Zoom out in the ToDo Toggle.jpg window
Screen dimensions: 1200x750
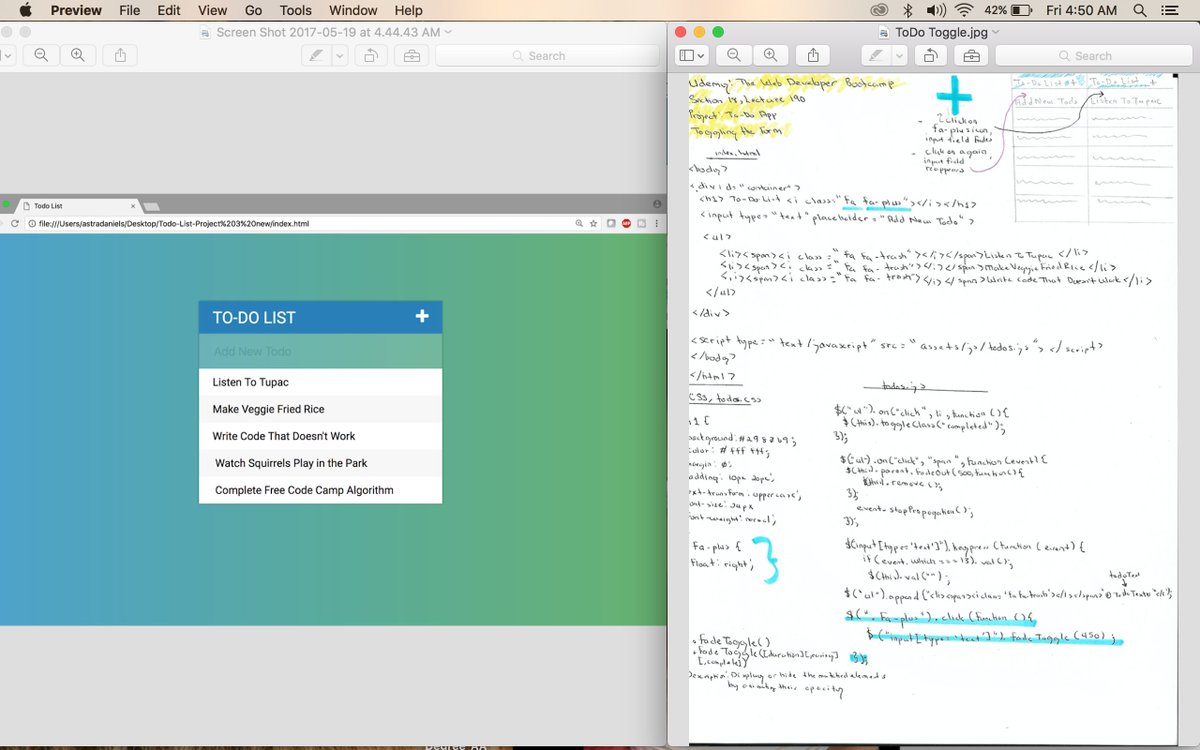(x=734, y=55)
